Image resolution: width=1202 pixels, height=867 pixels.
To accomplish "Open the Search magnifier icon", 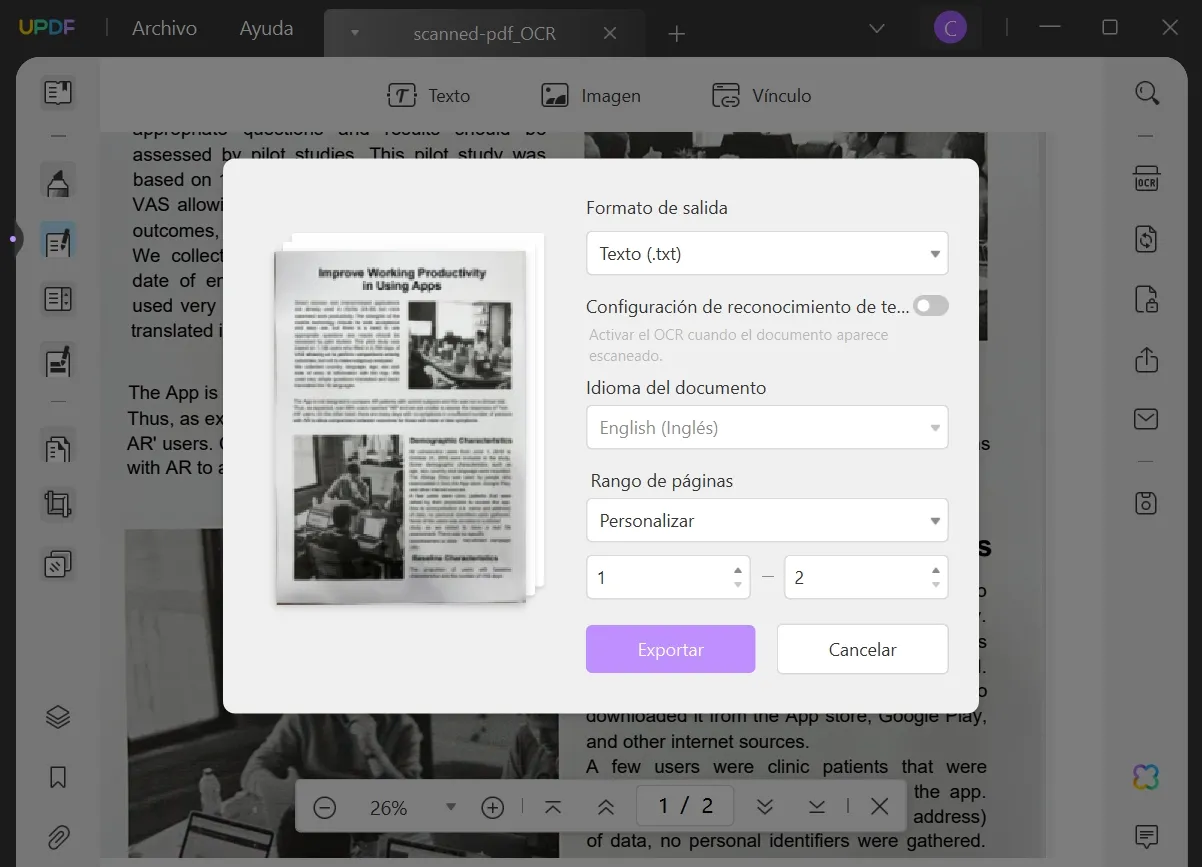I will pos(1147,93).
